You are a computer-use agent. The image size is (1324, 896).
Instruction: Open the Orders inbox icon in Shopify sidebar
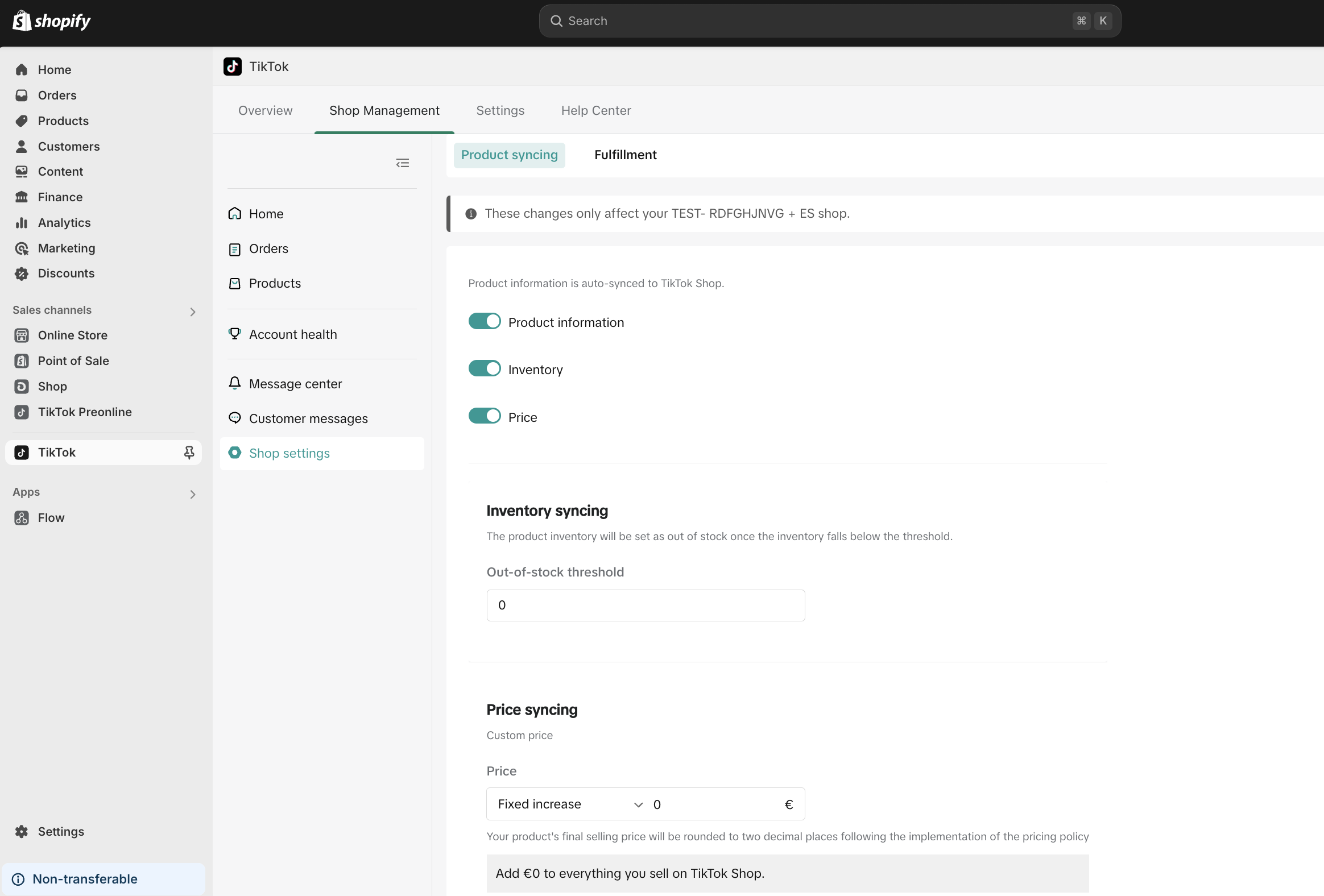tap(22, 95)
